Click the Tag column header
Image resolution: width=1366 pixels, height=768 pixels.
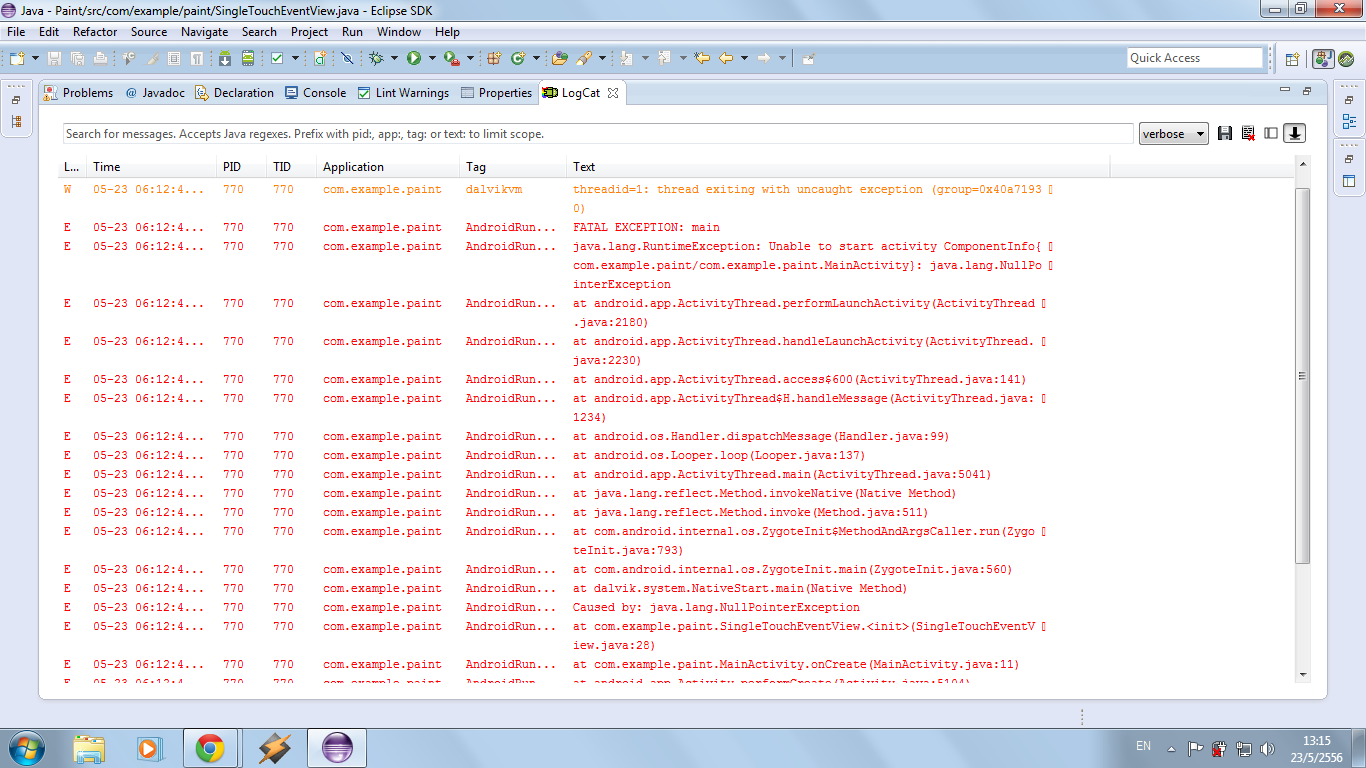pos(514,167)
